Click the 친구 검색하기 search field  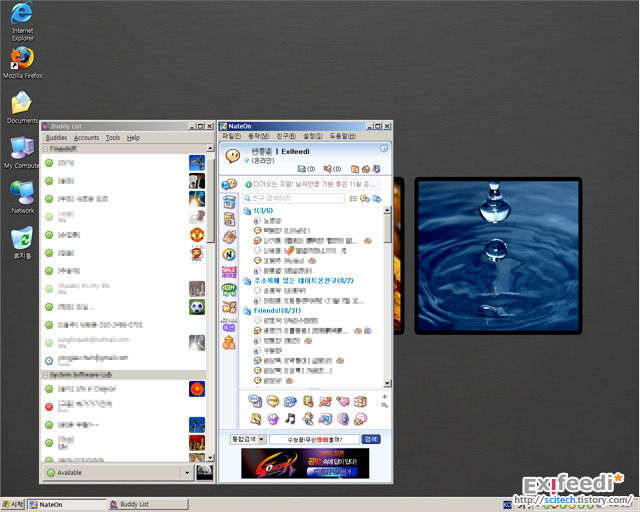point(294,198)
